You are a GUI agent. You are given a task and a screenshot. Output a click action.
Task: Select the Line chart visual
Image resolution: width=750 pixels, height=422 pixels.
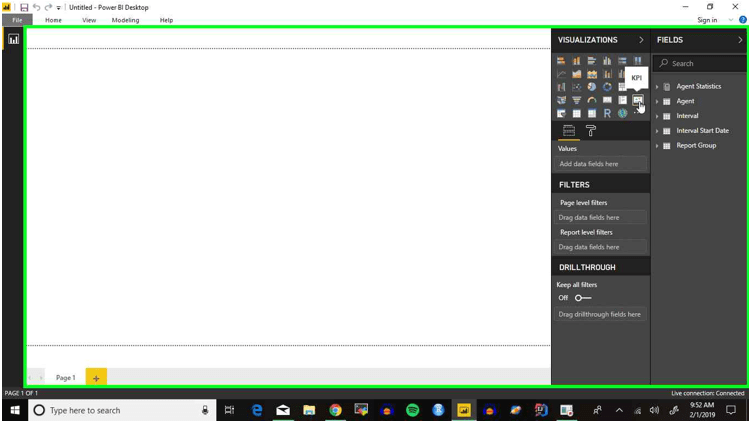(x=561, y=74)
